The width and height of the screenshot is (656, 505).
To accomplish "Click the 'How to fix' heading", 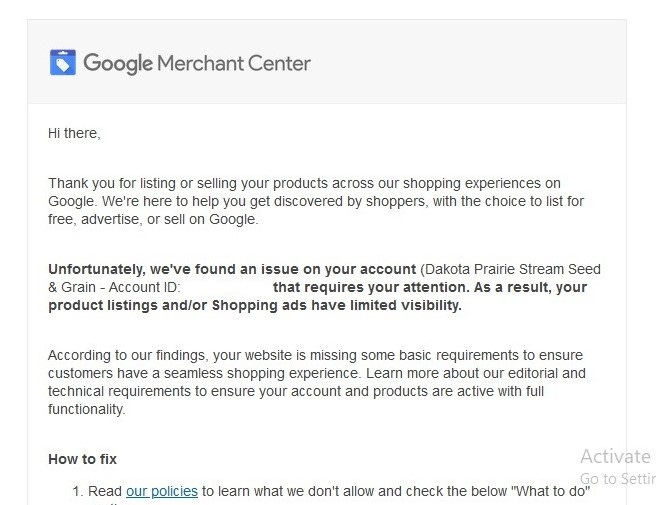I will point(82,459).
